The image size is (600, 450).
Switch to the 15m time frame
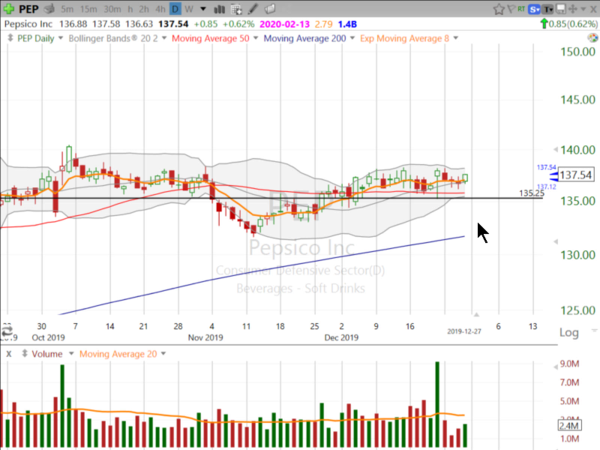click(x=88, y=9)
